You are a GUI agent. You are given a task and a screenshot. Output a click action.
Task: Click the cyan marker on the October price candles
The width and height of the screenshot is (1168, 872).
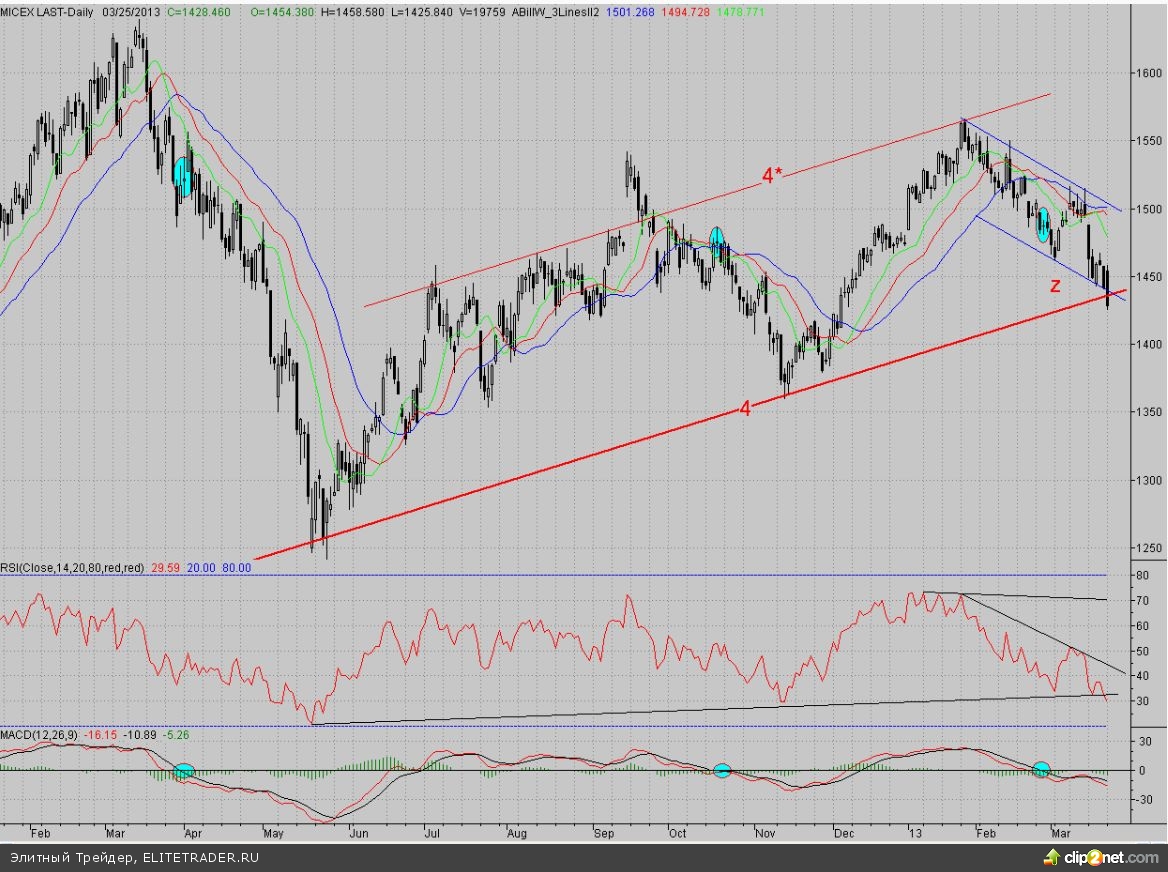pos(717,238)
